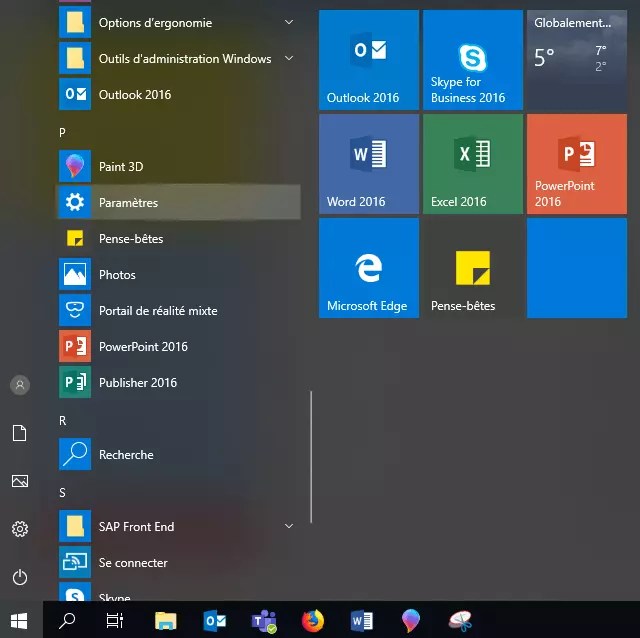Open Pictures from the start sidebar
Image resolution: width=640 pixels, height=638 pixels.
pyautogui.click(x=20, y=481)
